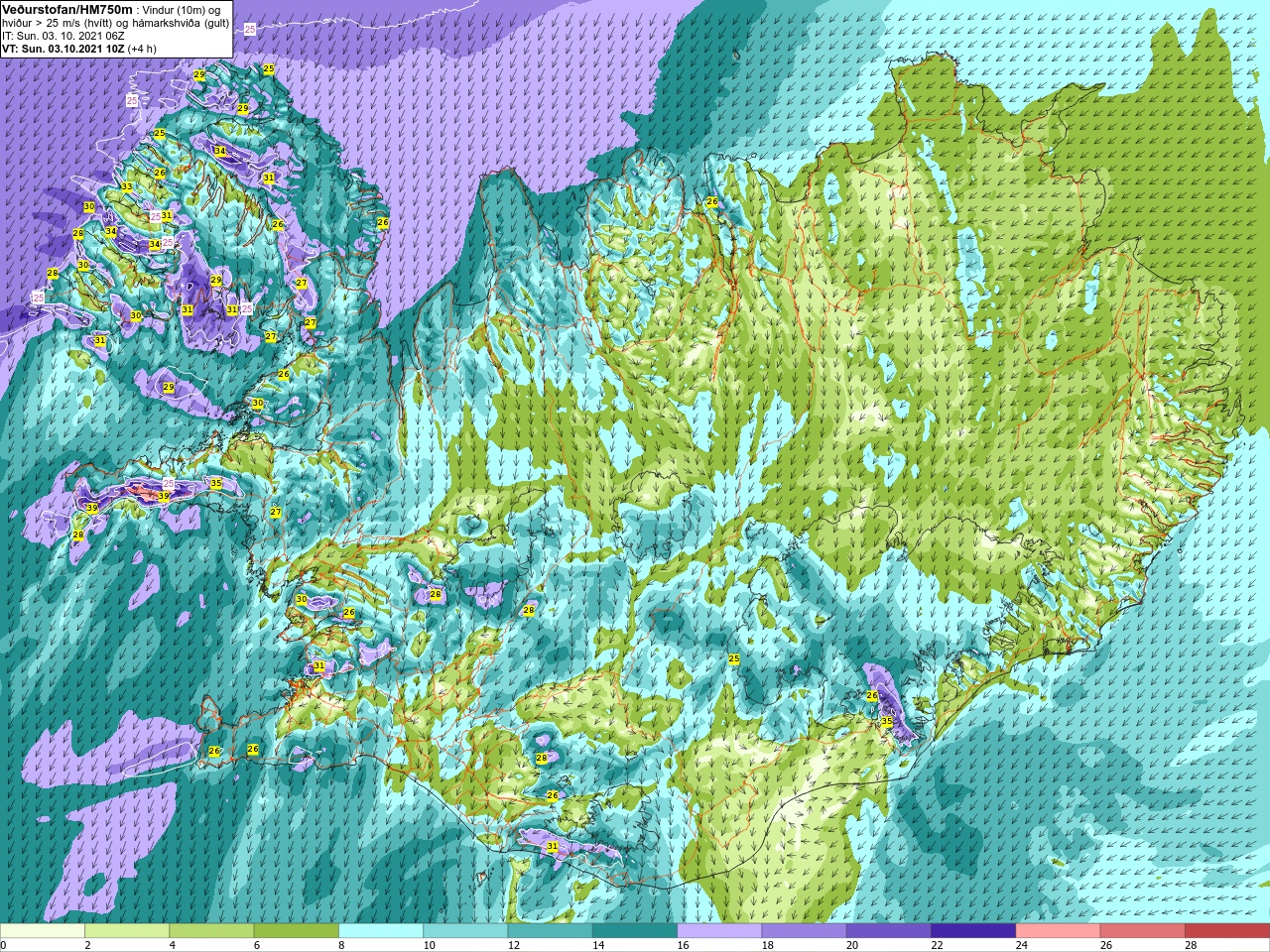Click the "Veðurstofan/HM750m" title text

pyautogui.click(x=67, y=9)
